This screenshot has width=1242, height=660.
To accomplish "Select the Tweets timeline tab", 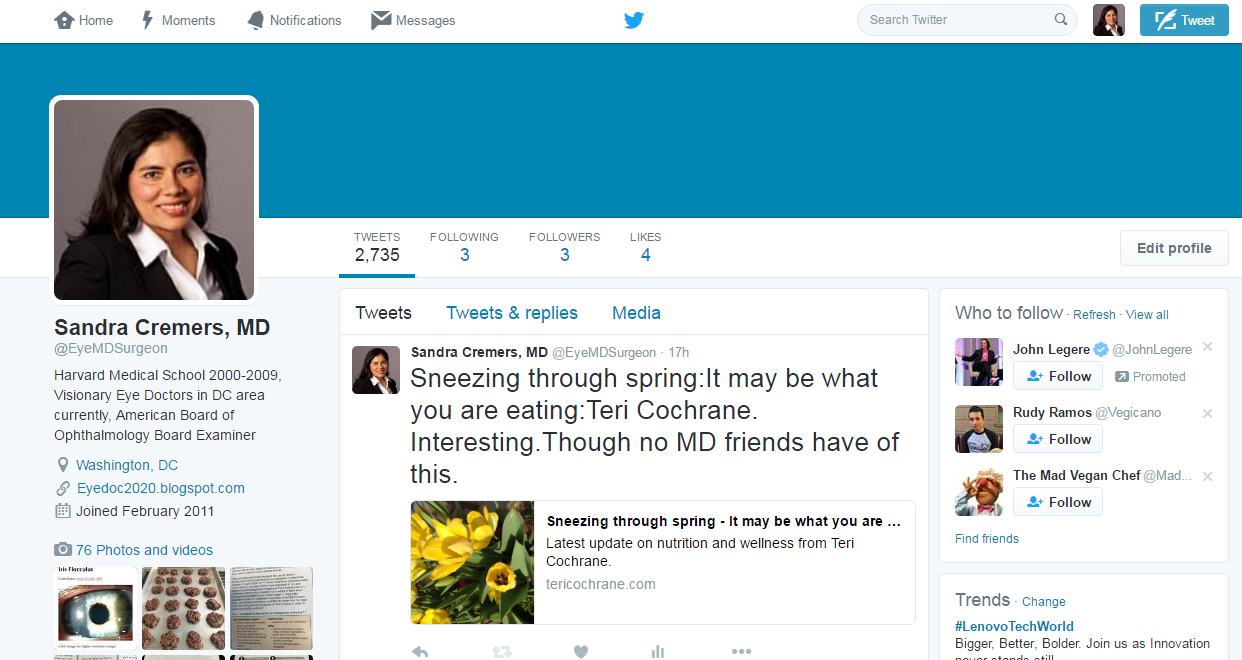I will [x=383, y=313].
